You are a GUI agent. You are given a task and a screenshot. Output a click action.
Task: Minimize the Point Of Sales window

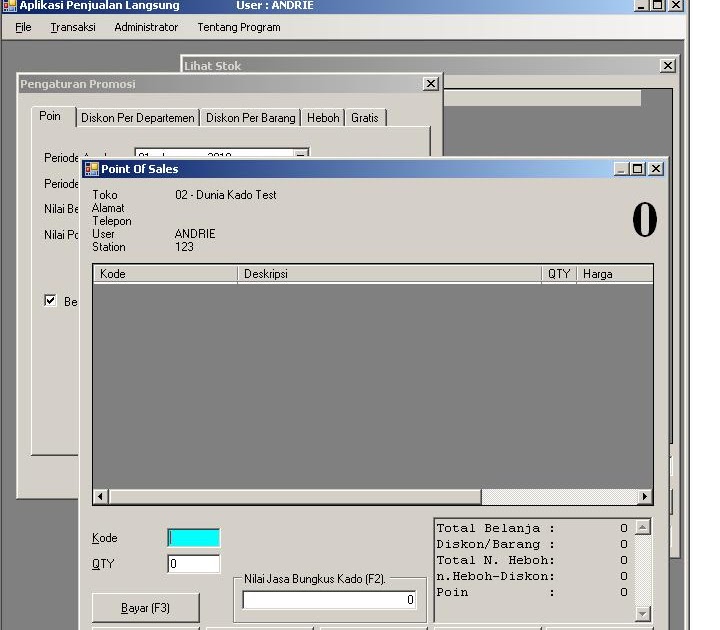pos(621,169)
